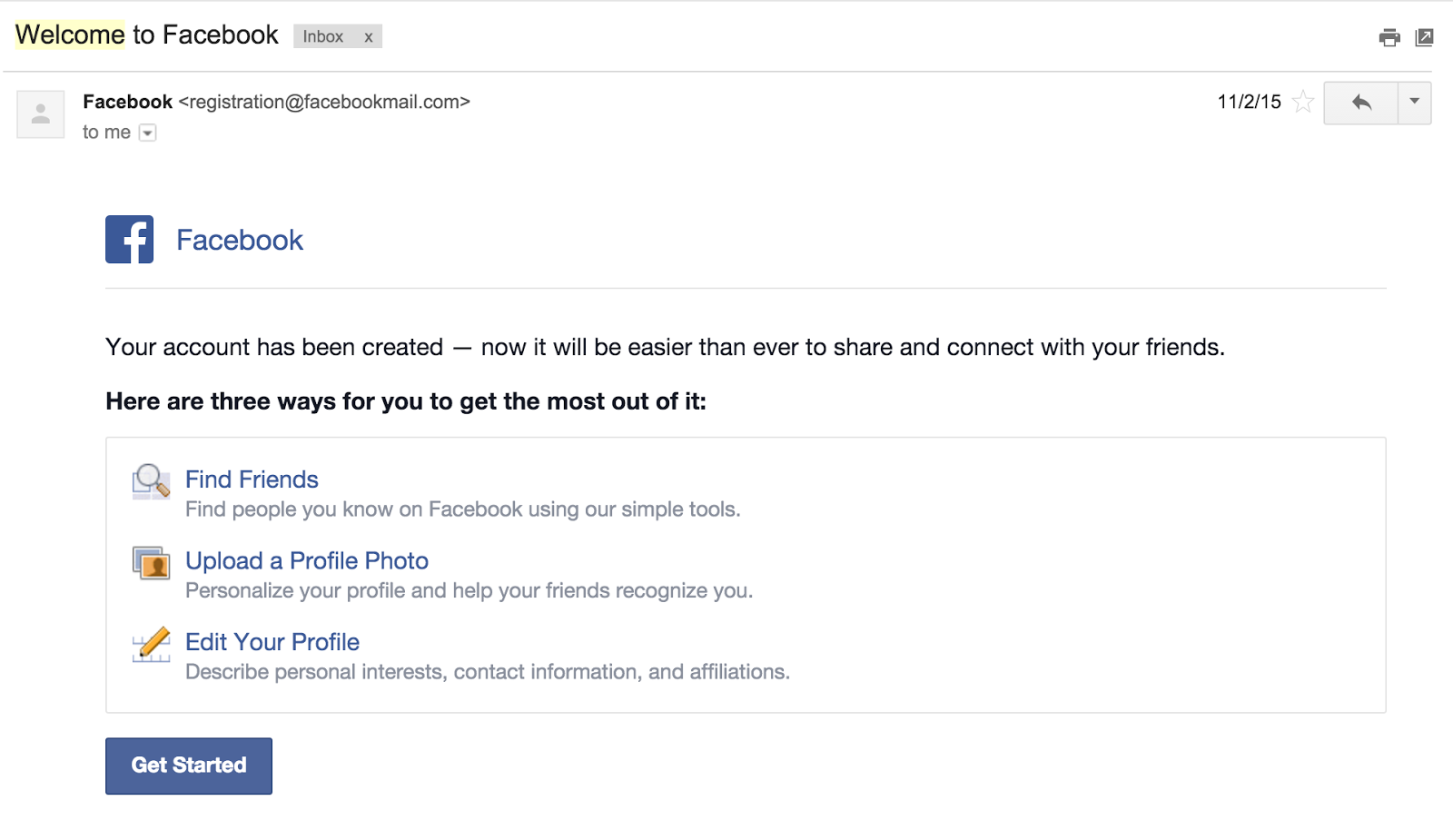
Task: Expand the 'to me' recipient details
Action: (x=147, y=133)
